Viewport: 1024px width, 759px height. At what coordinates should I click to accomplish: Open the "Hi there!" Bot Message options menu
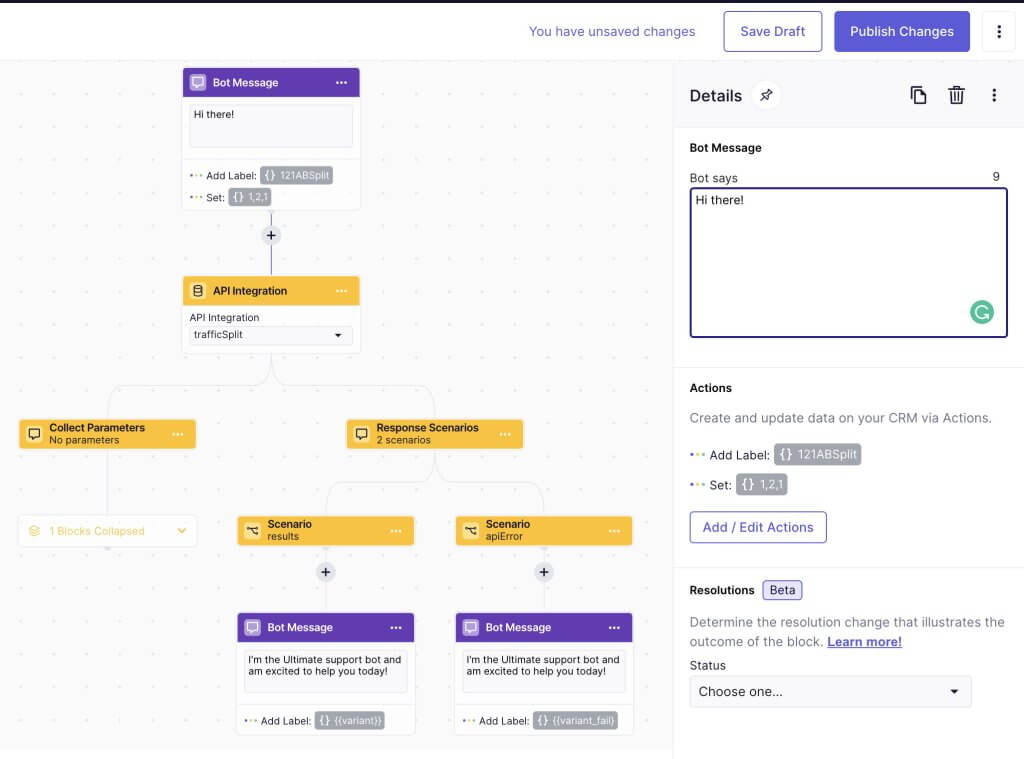[342, 83]
